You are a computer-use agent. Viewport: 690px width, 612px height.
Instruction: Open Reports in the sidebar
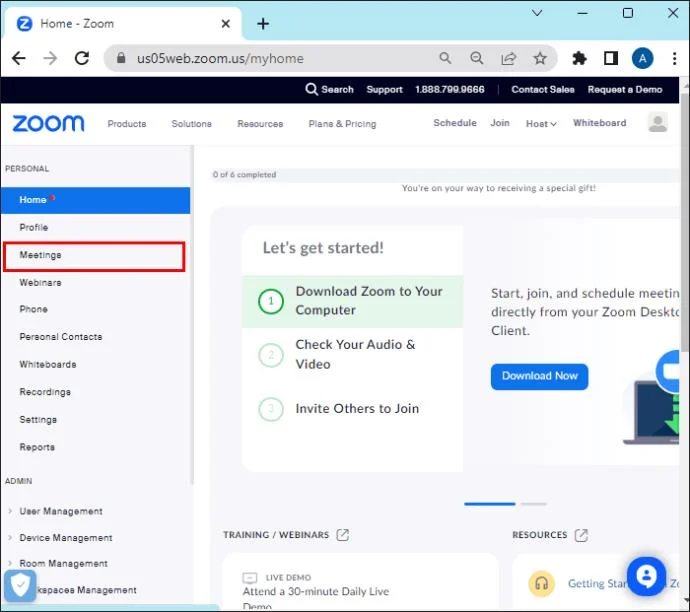[x=37, y=447]
